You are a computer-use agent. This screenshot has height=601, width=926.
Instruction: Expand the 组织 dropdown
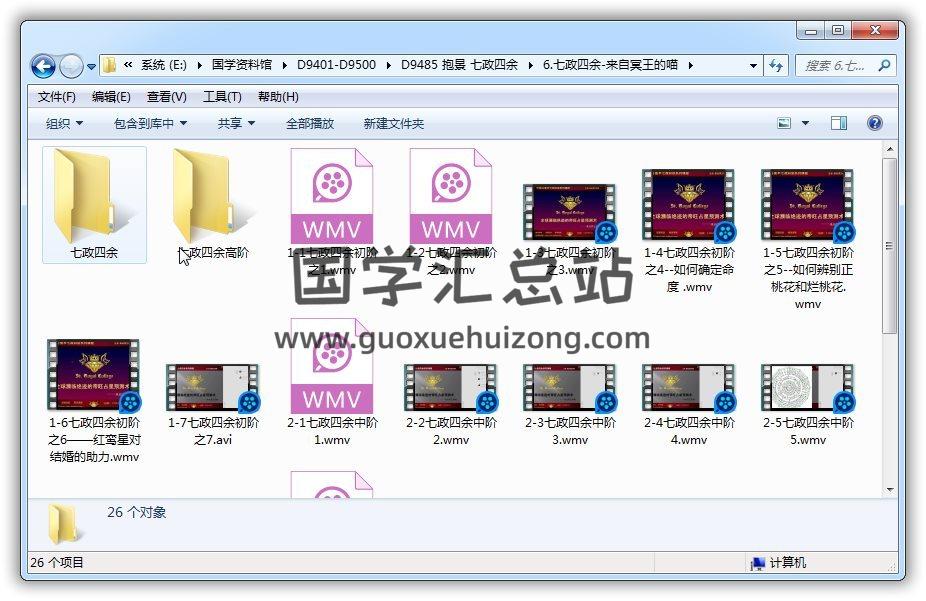pos(64,123)
